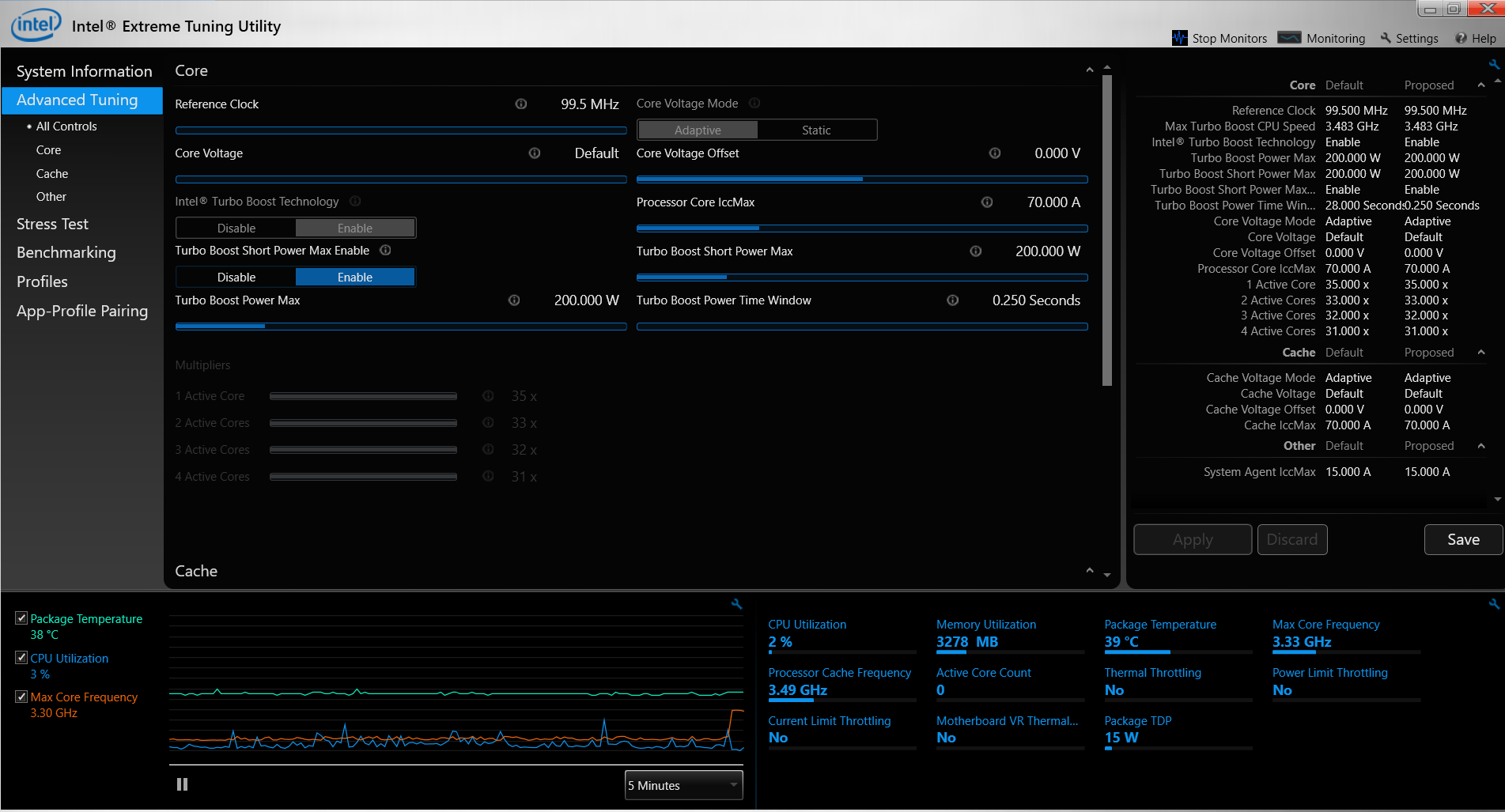1505x812 pixels.
Task: Click info icon for Turbo Boost Power Time Window
Action: 953,300
